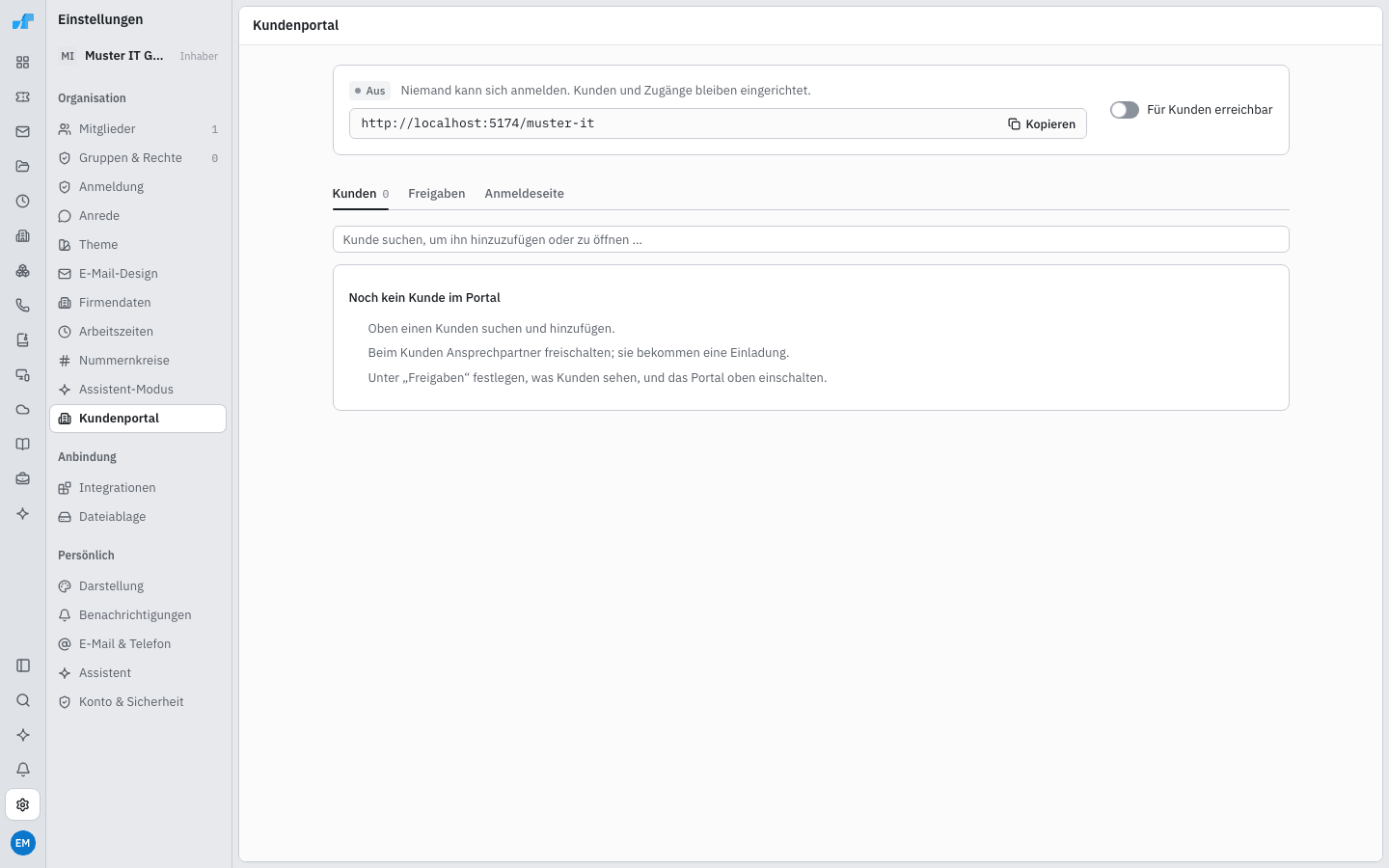Click the "Aus" status badge

(x=370, y=91)
